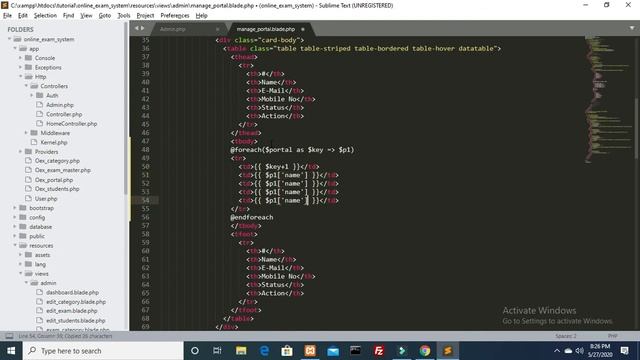640x360 pixels.
Task: Expand the assets folder
Action: [20, 255]
